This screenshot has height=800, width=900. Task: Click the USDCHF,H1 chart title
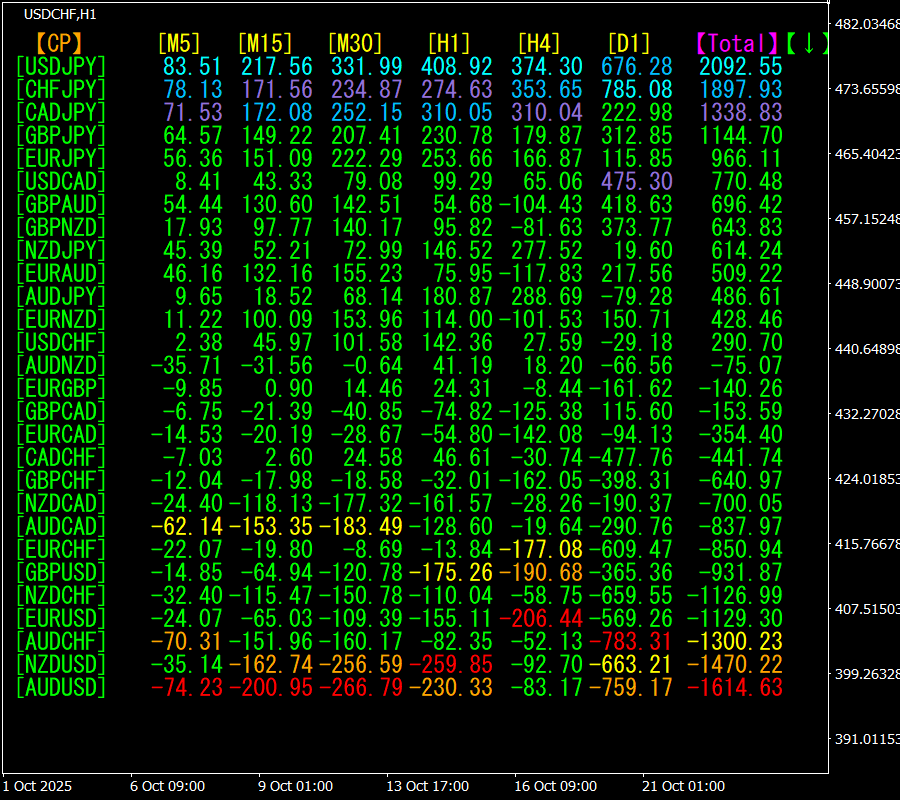(60, 13)
